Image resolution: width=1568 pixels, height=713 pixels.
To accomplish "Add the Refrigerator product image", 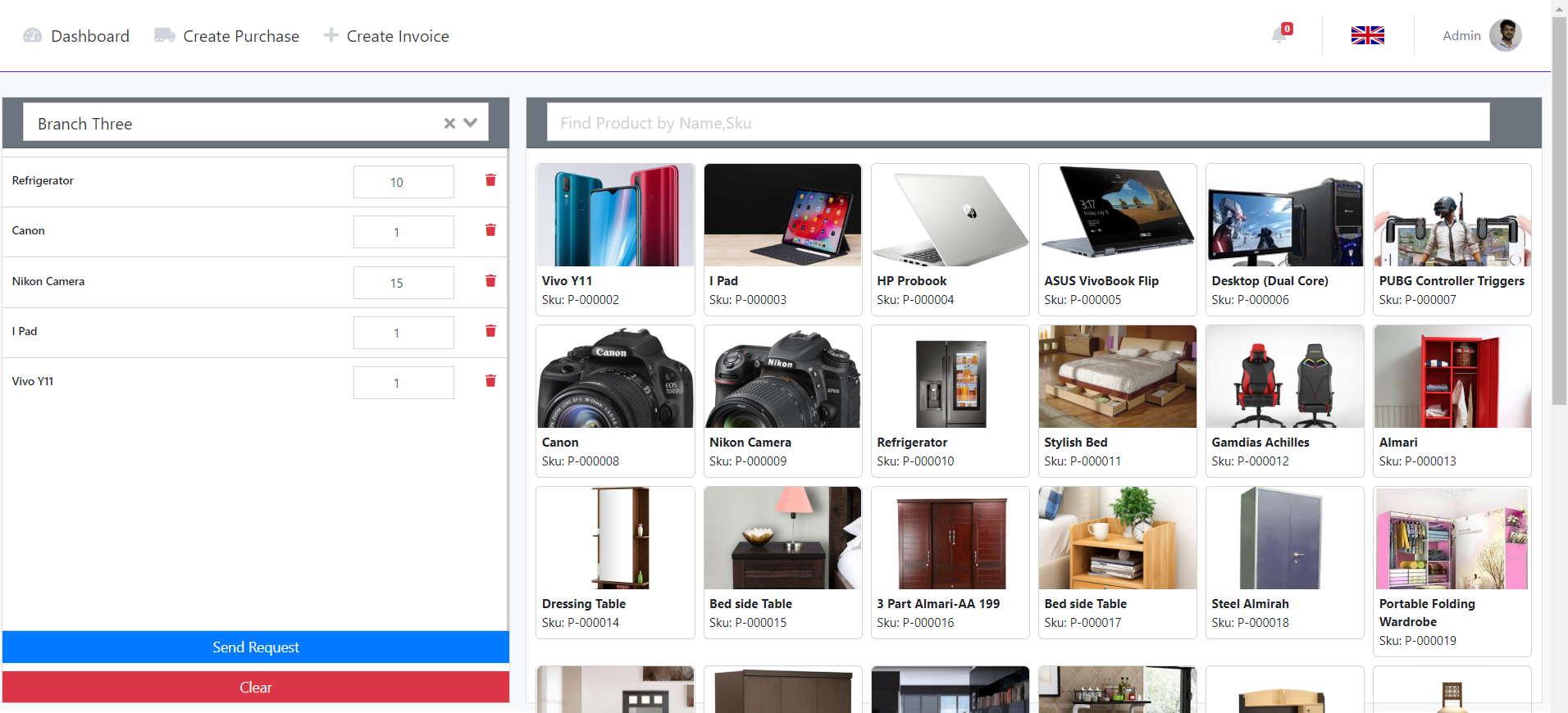I will pyautogui.click(x=950, y=376).
